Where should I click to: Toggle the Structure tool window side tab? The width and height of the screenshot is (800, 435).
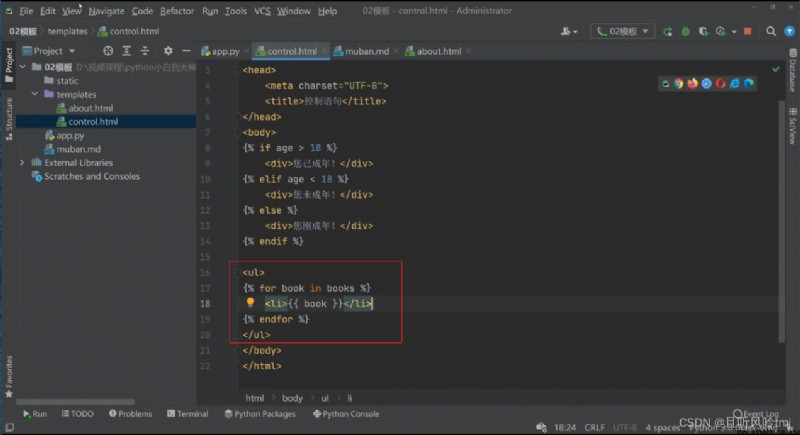(x=9, y=119)
